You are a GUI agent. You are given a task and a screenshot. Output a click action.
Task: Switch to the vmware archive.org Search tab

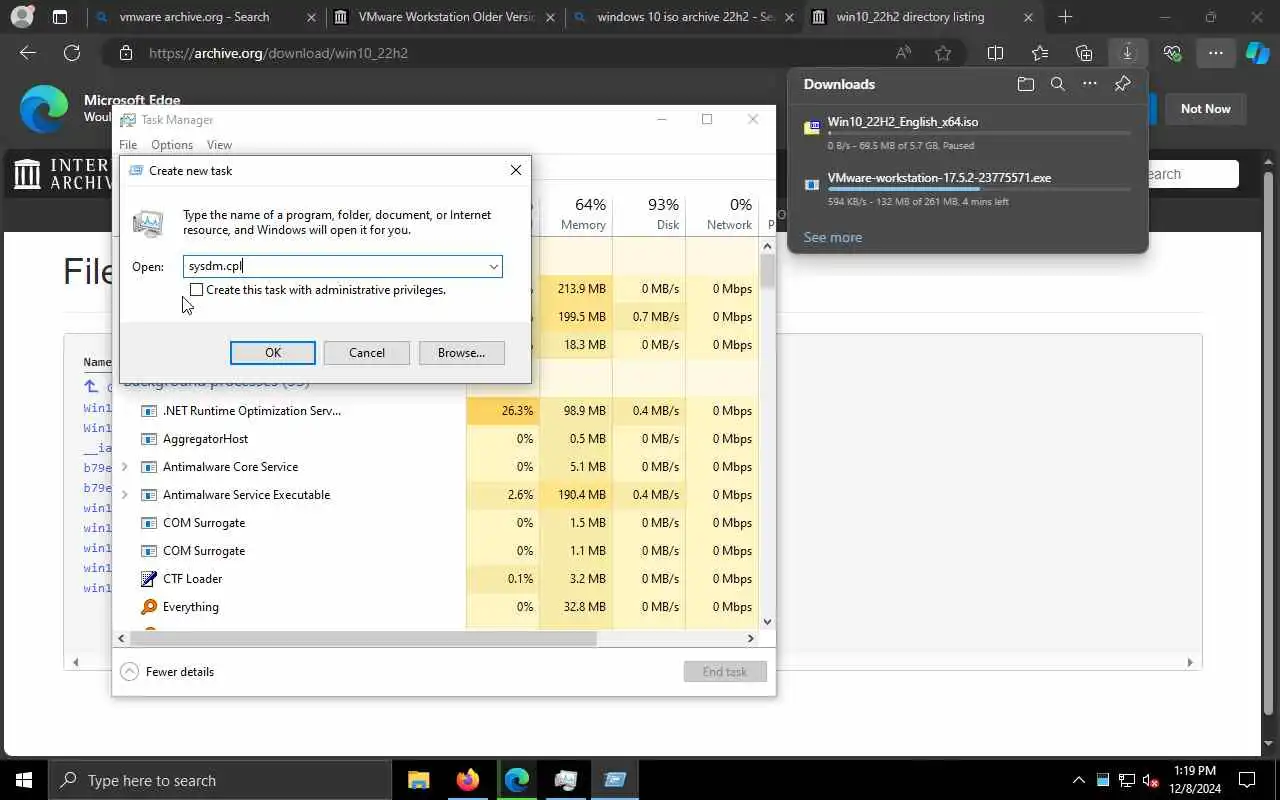(x=205, y=17)
